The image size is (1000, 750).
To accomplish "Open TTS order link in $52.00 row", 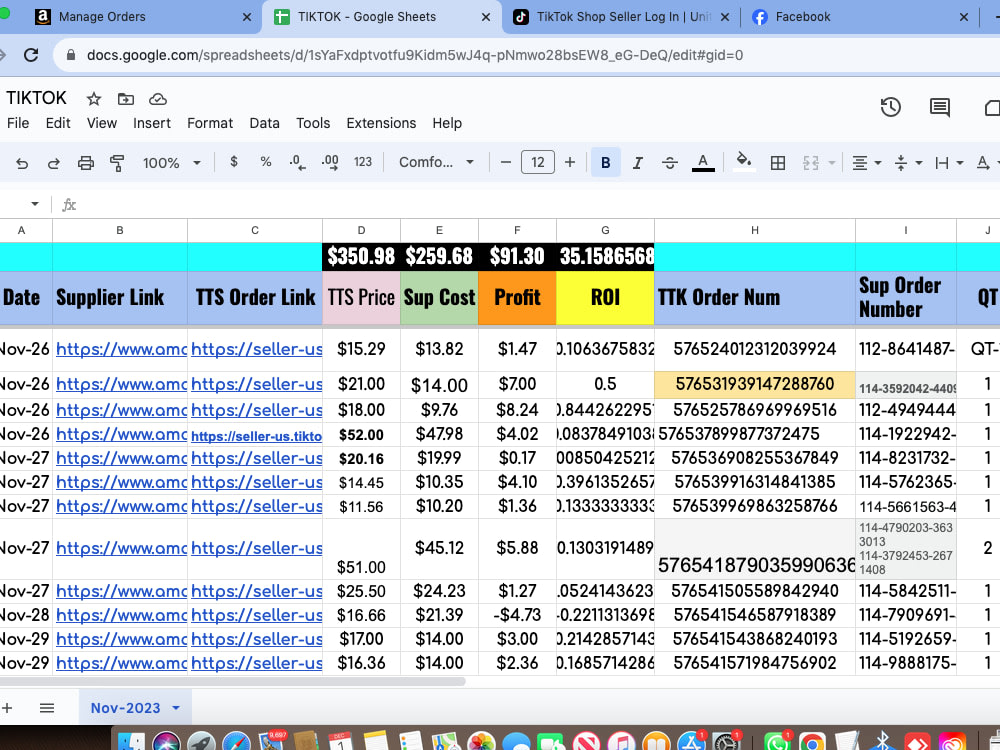I will tap(256, 436).
